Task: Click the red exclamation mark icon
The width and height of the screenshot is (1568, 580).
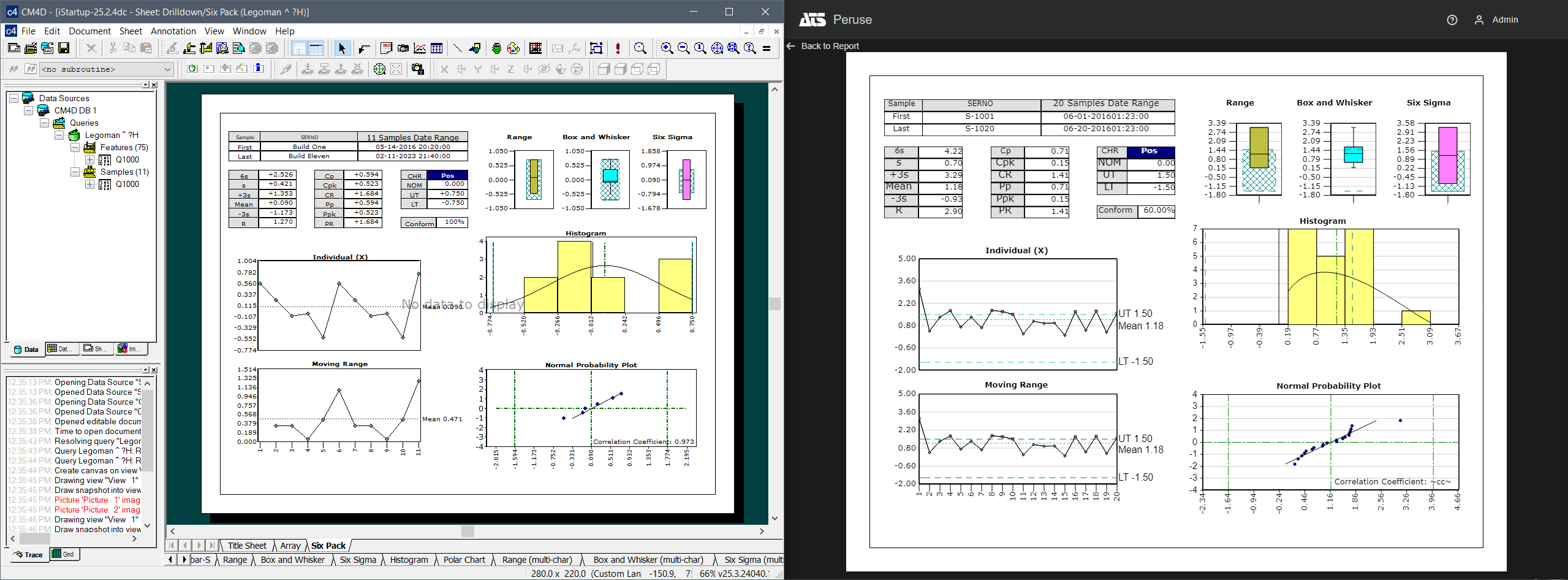Action: pyautogui.click(x=618, y=48)
